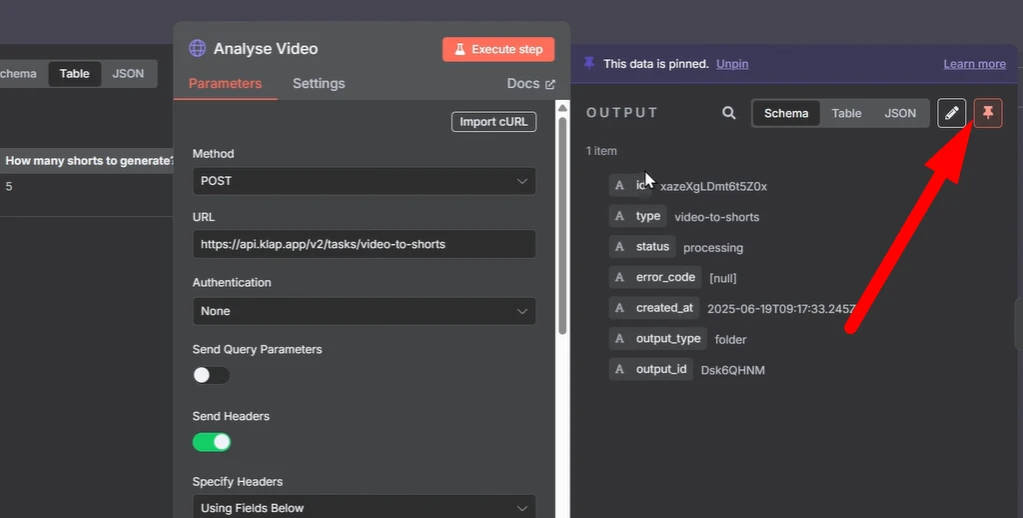Click the table cell showing 5

(8, 187)
